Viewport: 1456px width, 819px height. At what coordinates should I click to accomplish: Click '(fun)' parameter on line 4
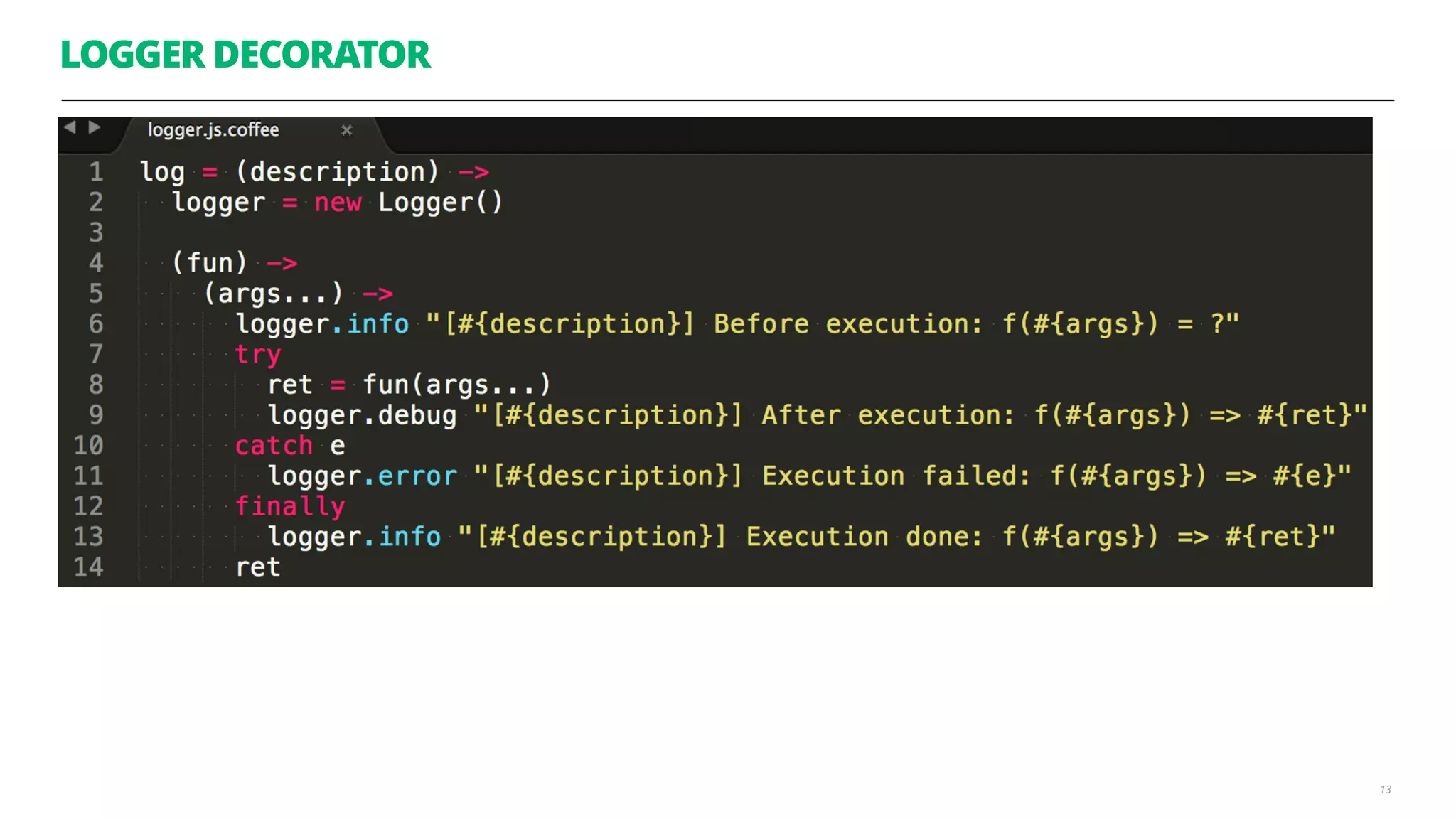[210, 263]
